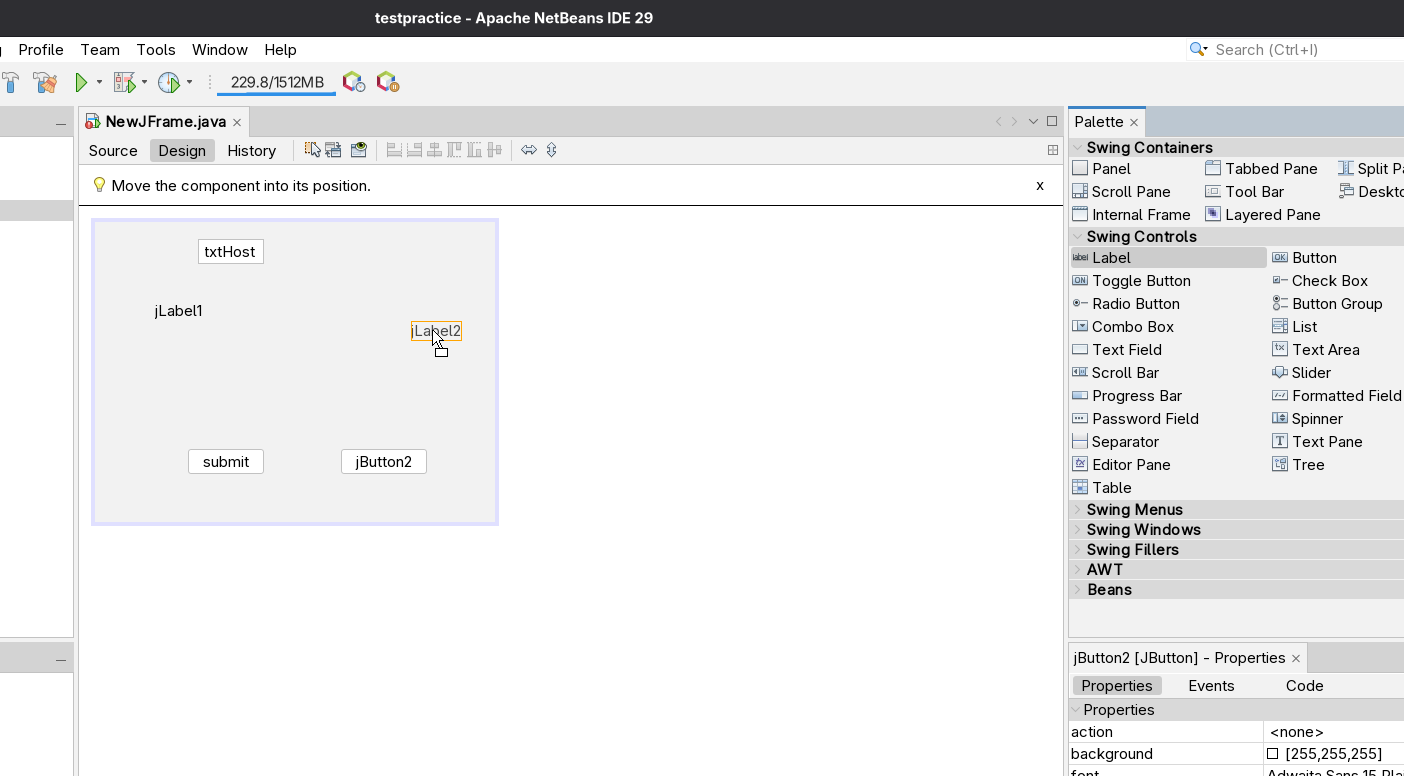Select the Text Field palette component
The width and height of the screenshot is (1404, 776).
1126,349
